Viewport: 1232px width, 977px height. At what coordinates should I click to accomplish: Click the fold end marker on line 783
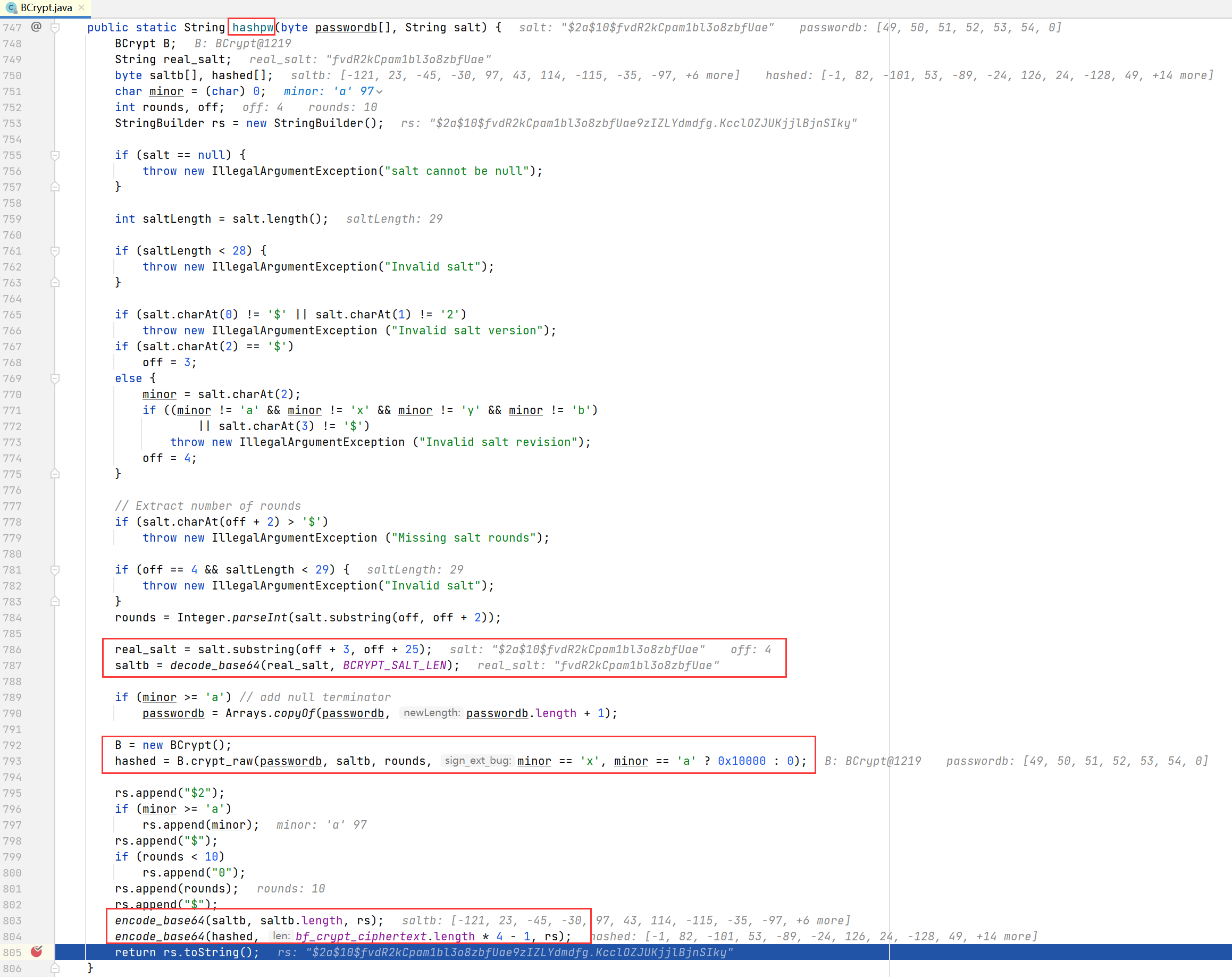point(55,601)
